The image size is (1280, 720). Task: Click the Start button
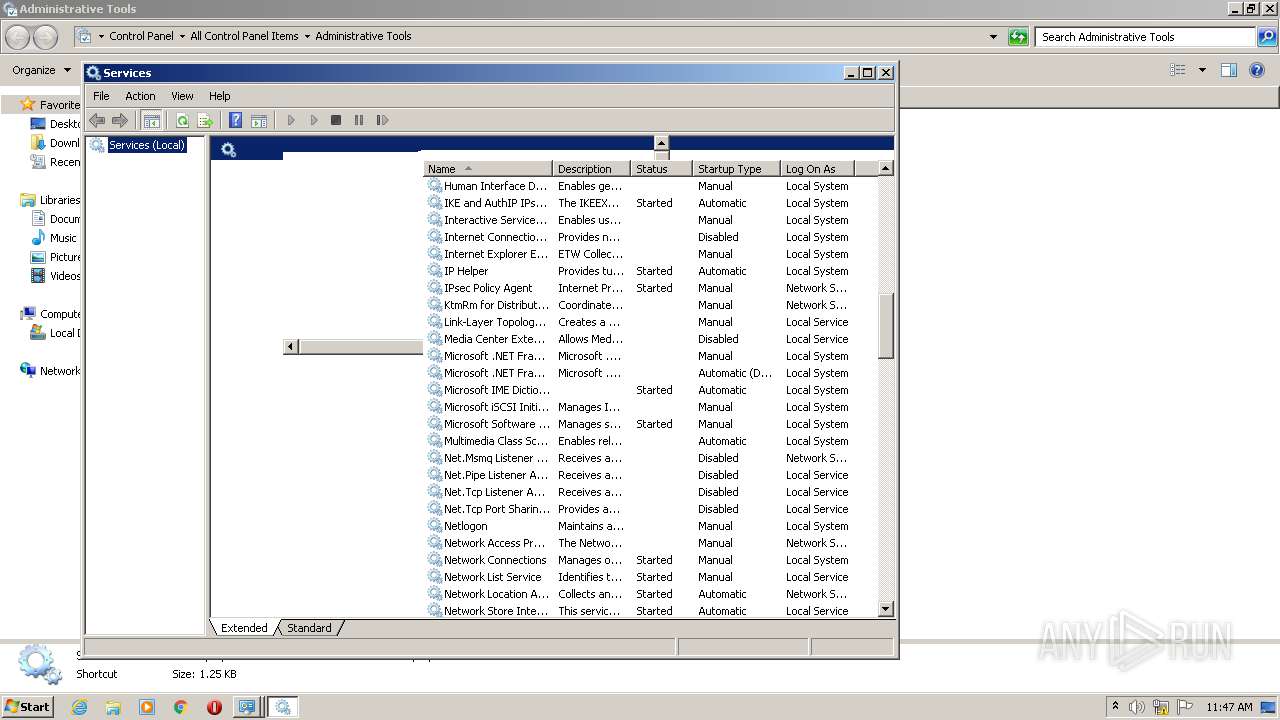point(28,706)
